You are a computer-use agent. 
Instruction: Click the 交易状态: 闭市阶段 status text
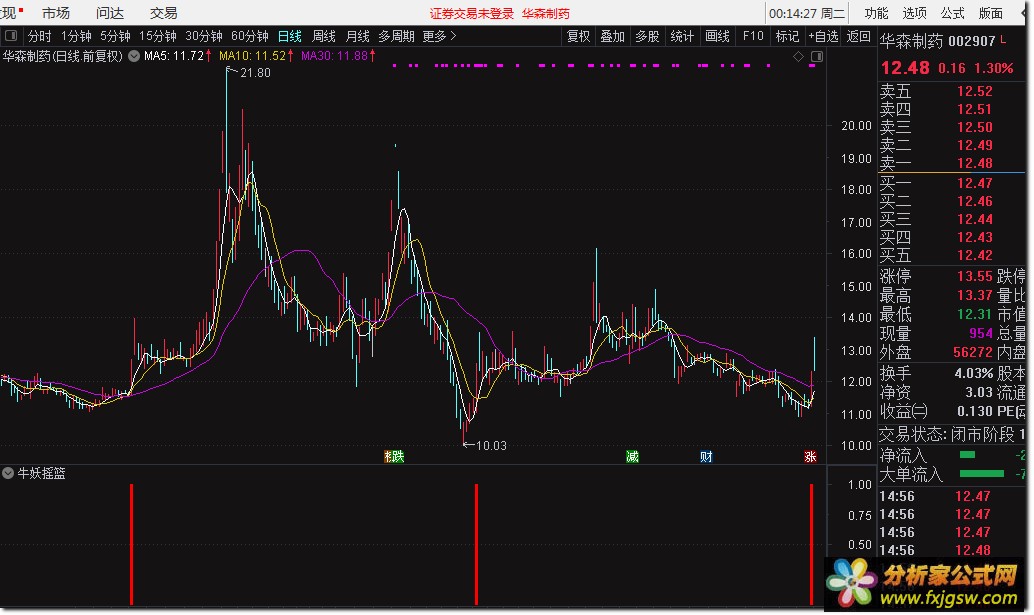point(946,434)
